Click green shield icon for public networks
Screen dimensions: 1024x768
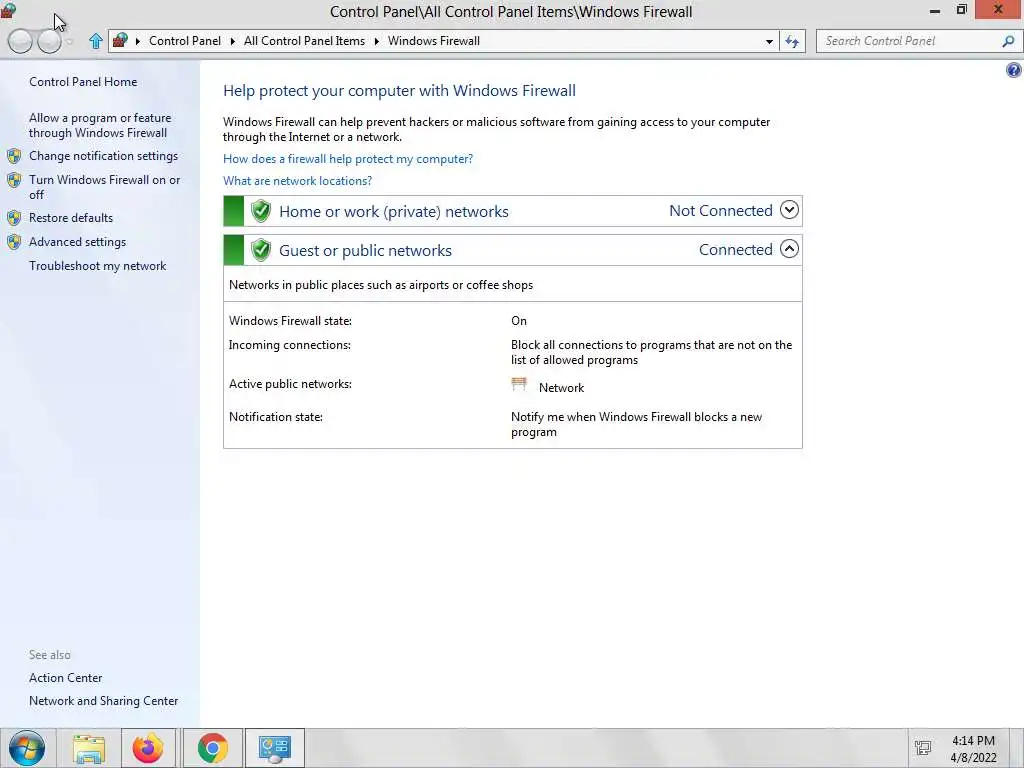pyautogui.click(x=261, y=250)
